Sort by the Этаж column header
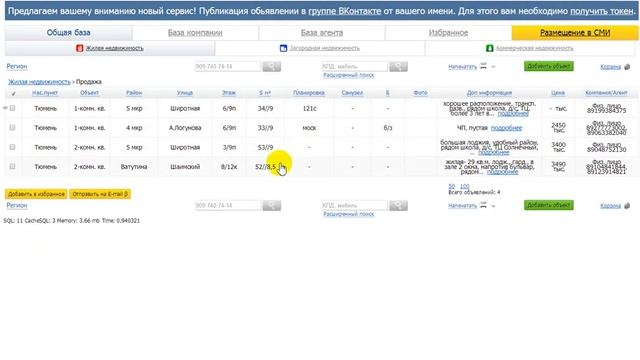 [x=229, y=93]
